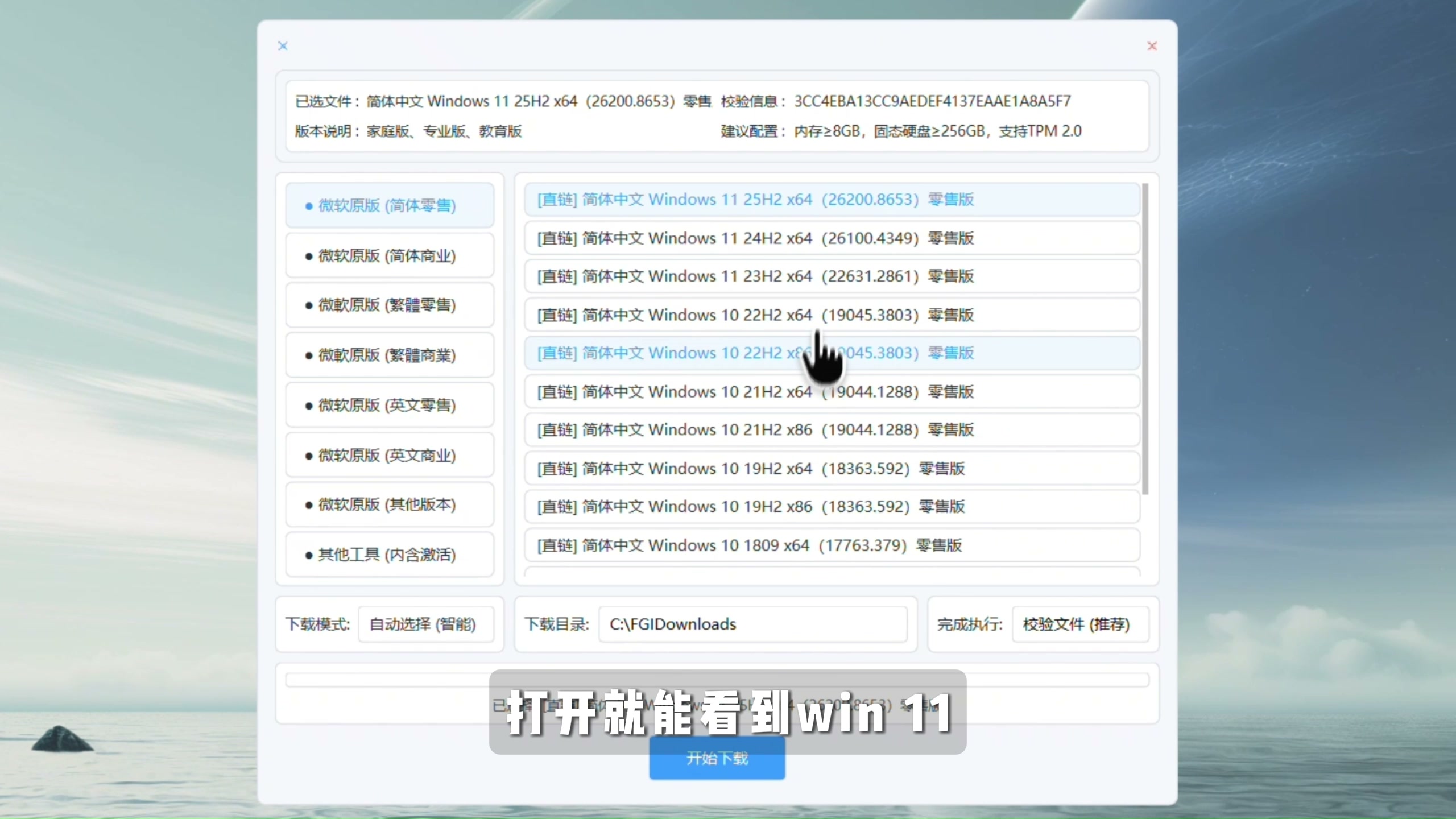
Task: Click the blue X icon at top-left
Action: pyautogui.click(x=283, y=45)
